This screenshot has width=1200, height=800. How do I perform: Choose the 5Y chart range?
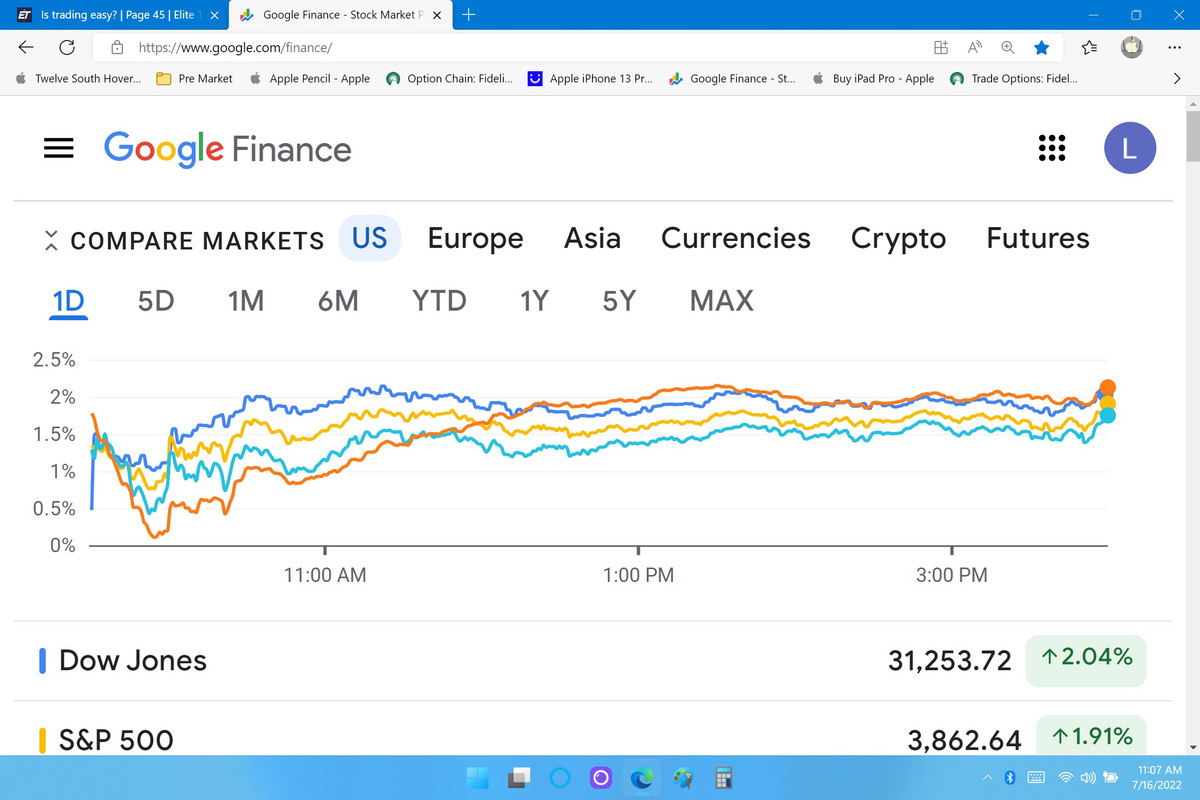(x=619, y=300)
